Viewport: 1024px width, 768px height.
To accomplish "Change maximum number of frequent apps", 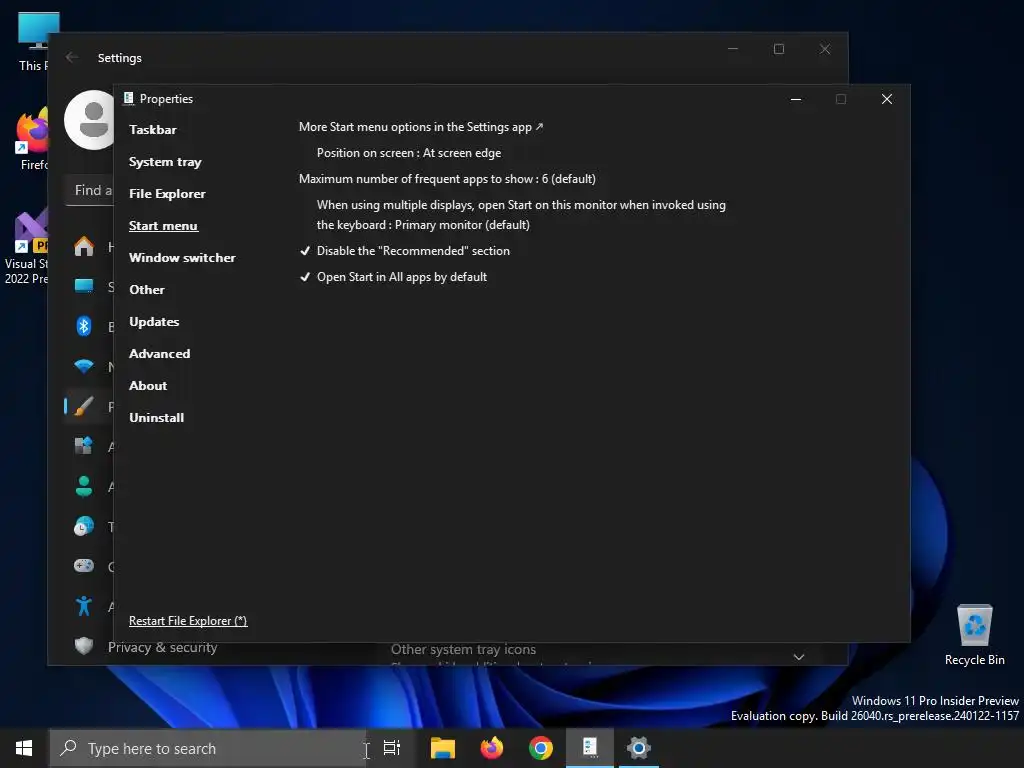I will point(447,180).
